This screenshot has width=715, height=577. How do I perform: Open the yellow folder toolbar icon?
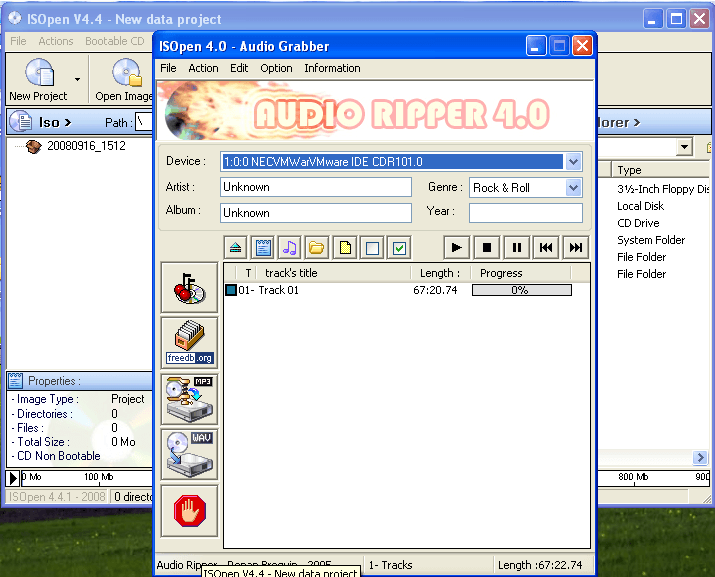pos(316,248)
